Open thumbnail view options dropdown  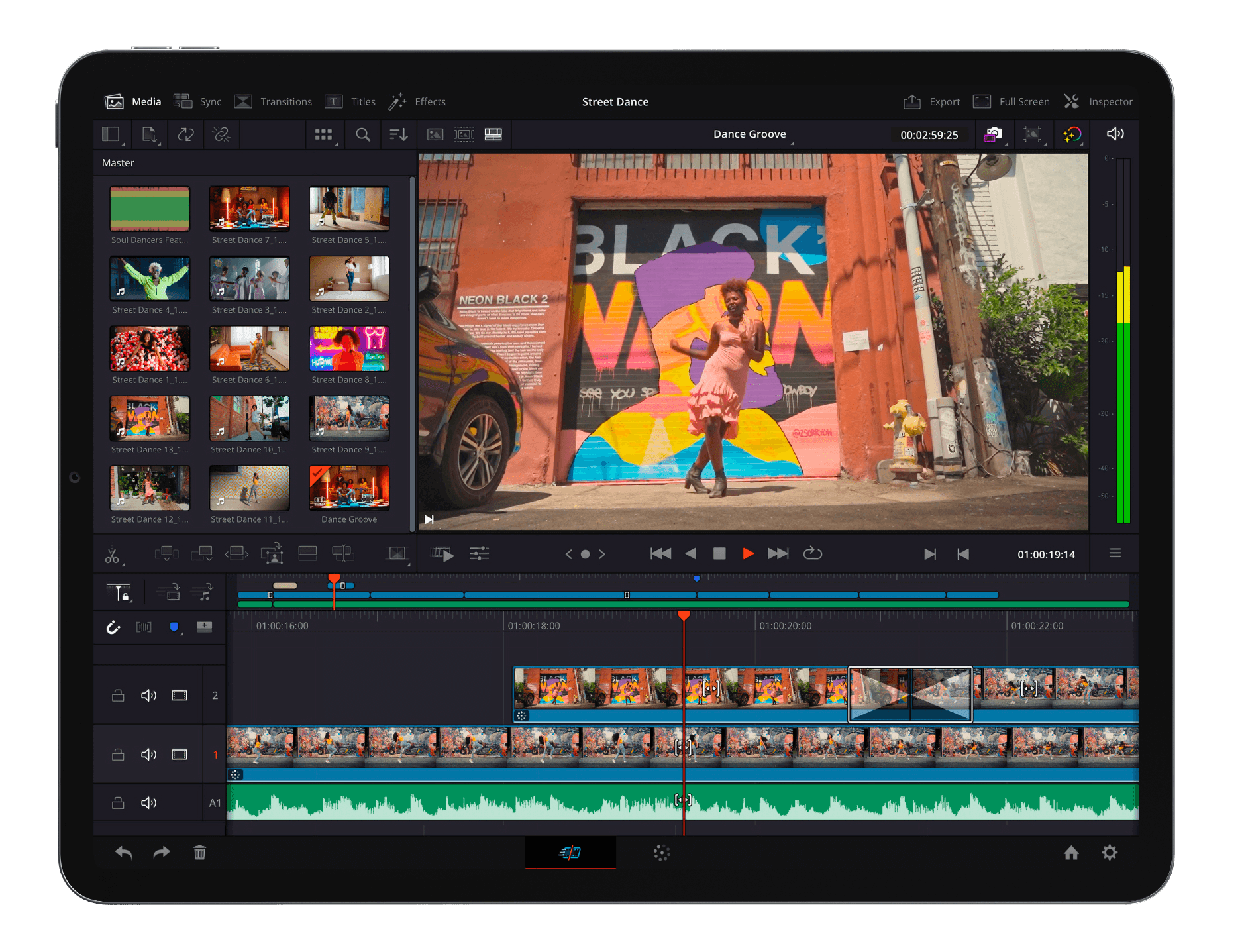pos(325,134)
